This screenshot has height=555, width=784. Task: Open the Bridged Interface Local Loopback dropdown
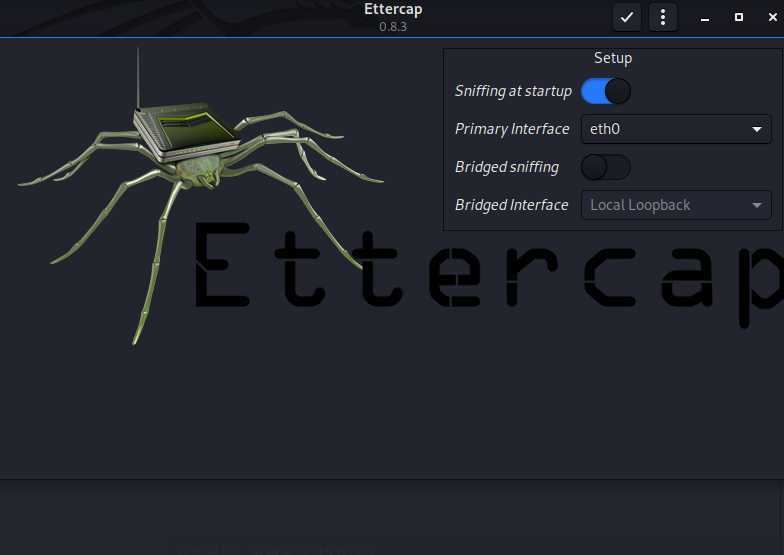(676, 205)
